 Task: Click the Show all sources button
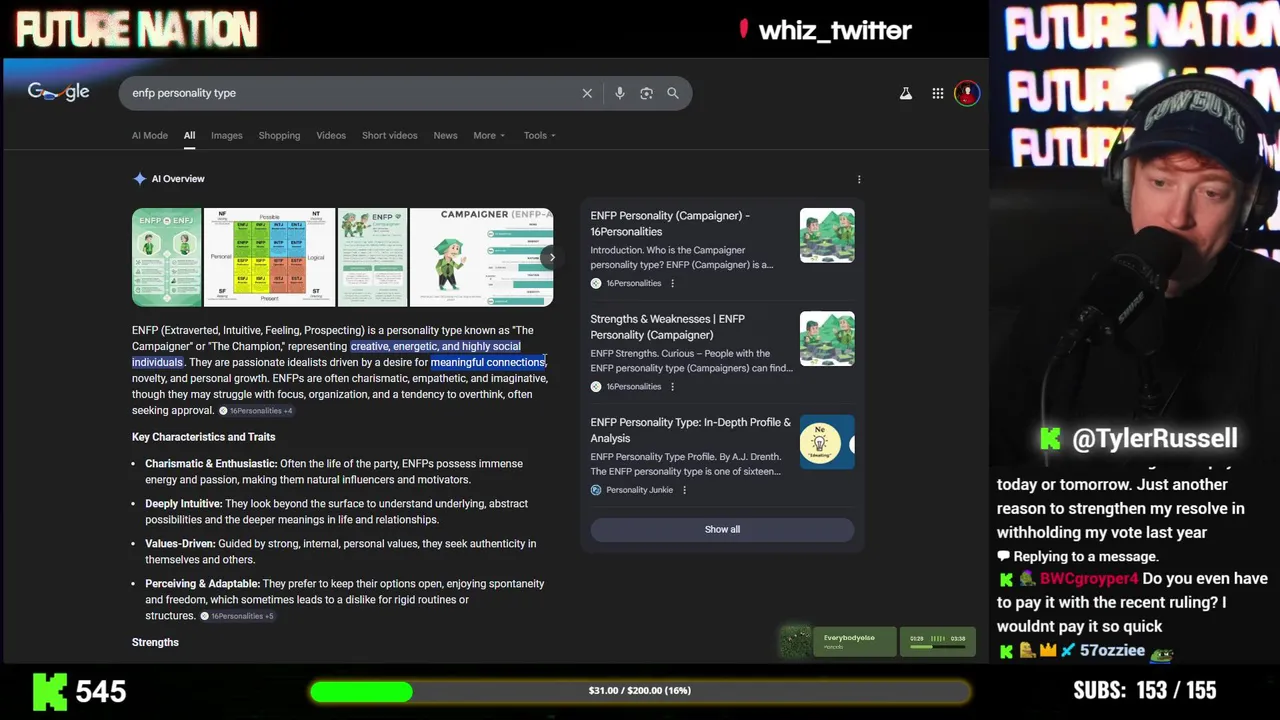(x=722, y=530)
